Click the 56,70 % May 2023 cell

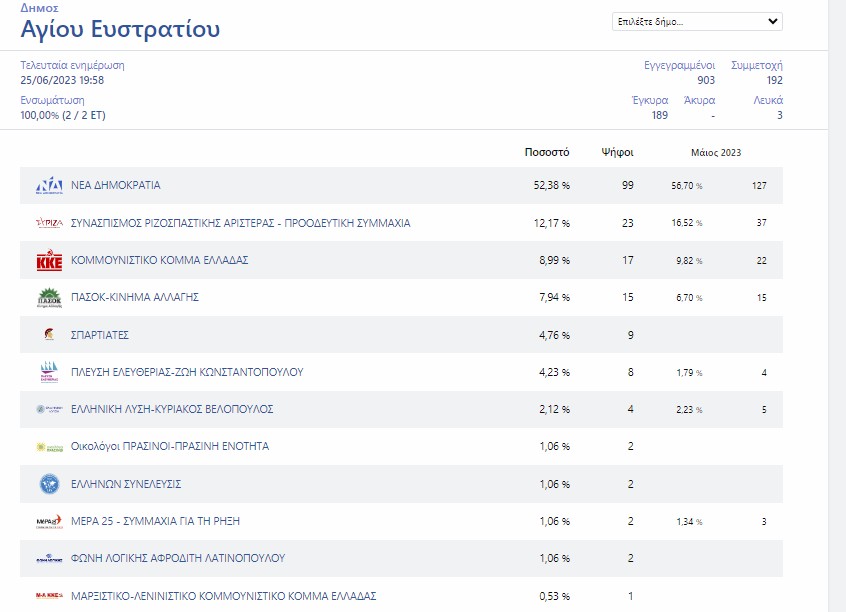(687, 186)
